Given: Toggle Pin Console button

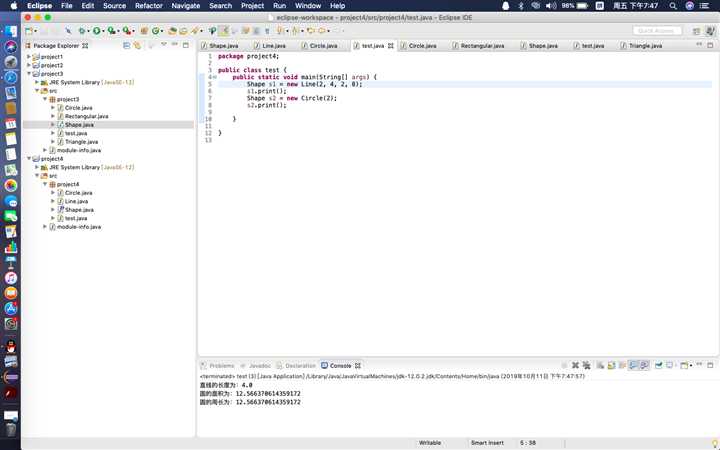Looking at the screenshot, I should pyautogui.click(x=659, y=366).
